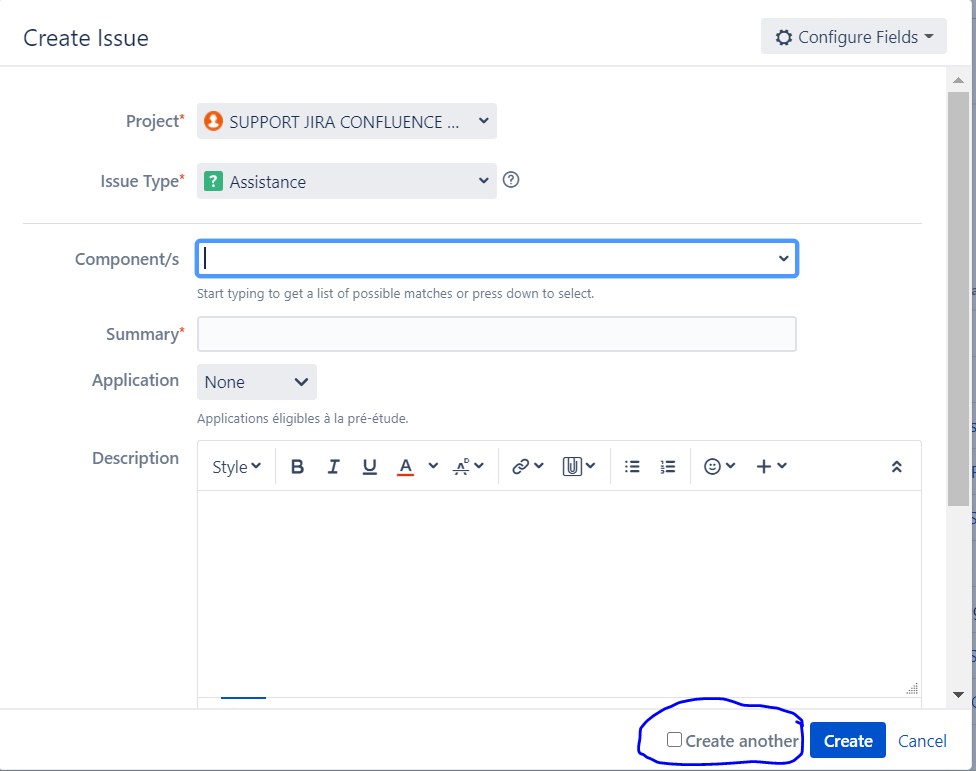Insert a numbered list
This screenshot has width=976, height=771.
coord(668,466)
